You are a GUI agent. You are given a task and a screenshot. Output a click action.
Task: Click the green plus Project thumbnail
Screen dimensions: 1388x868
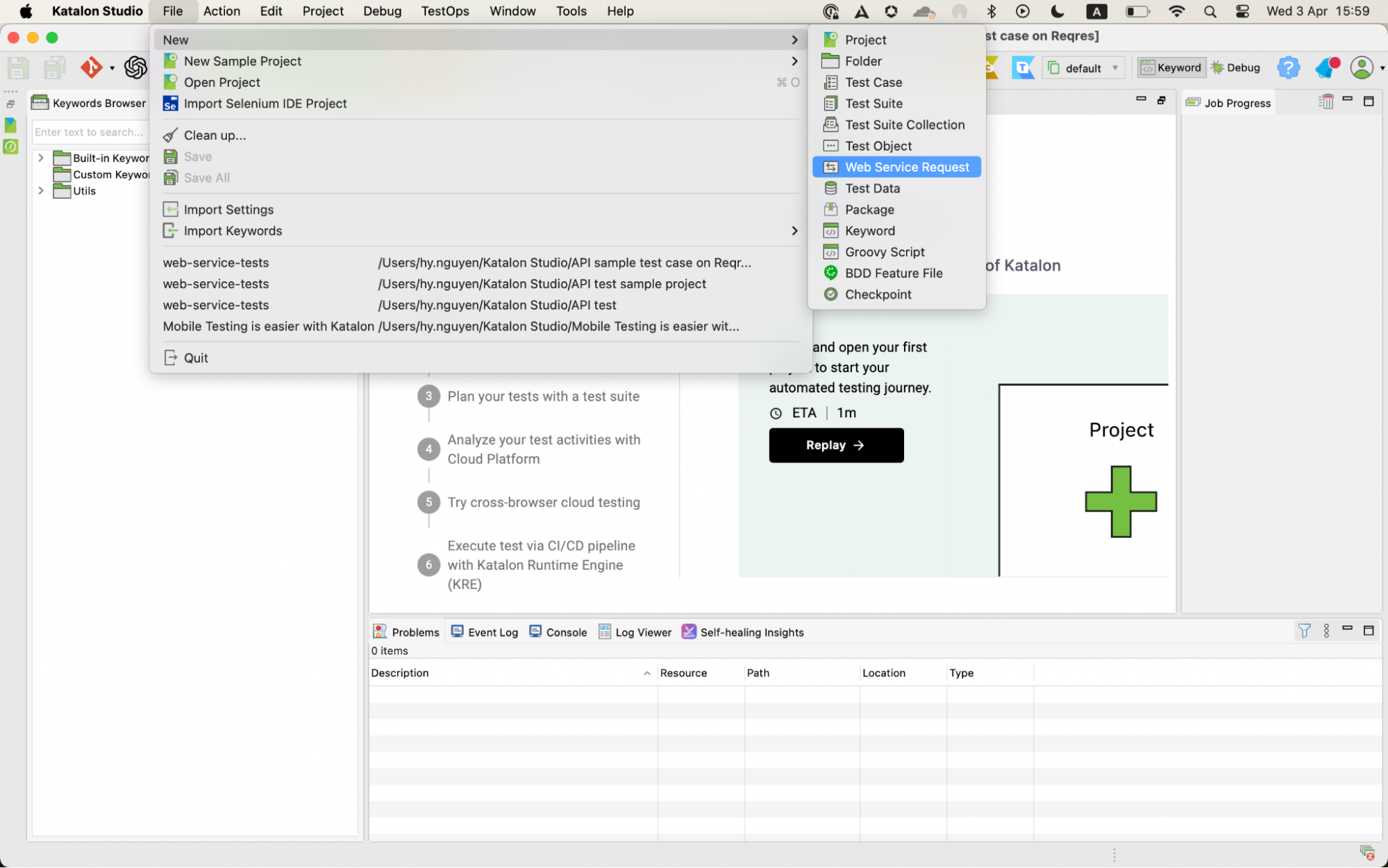(x=1120, y=501)
